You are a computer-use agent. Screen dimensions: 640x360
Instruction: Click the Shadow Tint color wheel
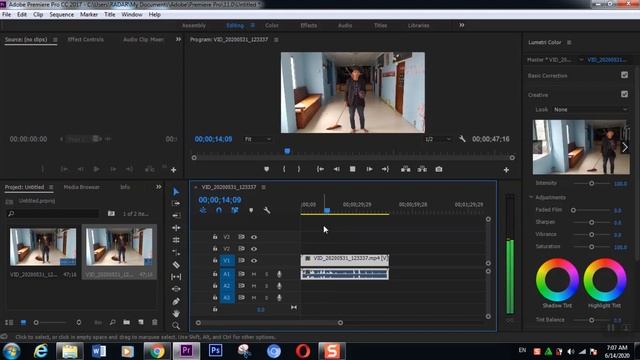click(557, 280)
